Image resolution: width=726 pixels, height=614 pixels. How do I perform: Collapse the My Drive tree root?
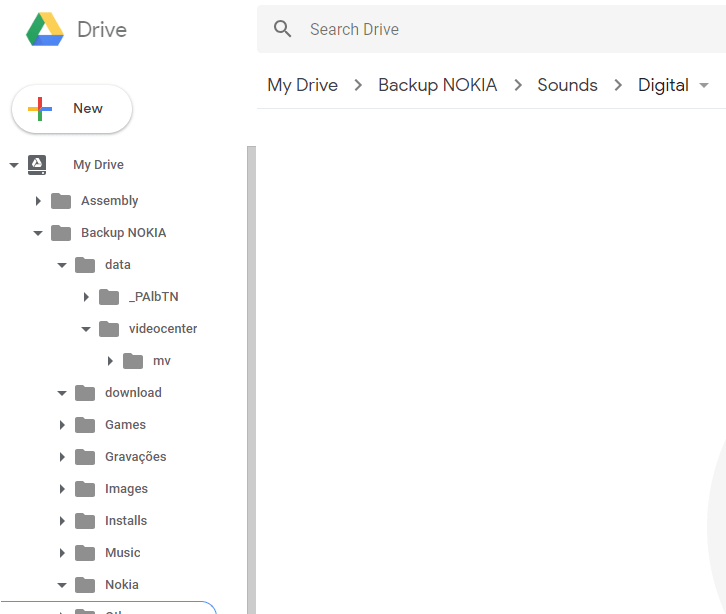14,165
